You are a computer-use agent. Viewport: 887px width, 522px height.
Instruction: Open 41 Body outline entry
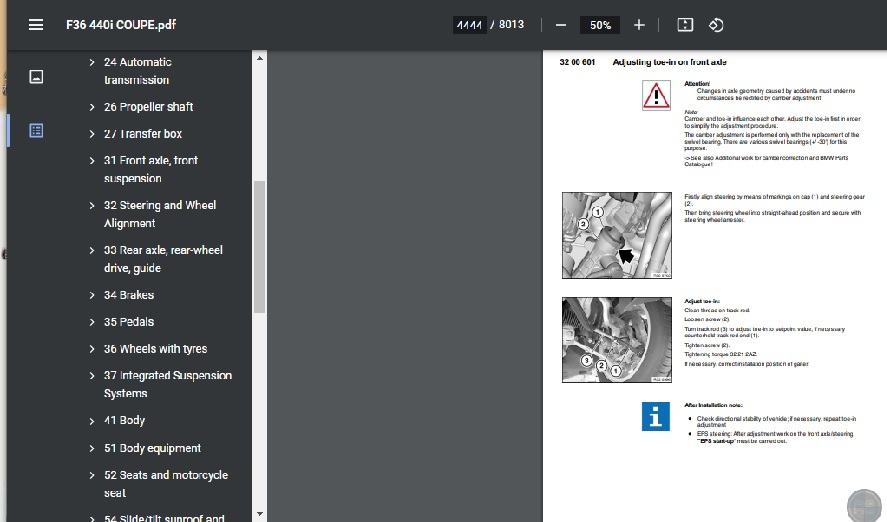pos(124,421)
